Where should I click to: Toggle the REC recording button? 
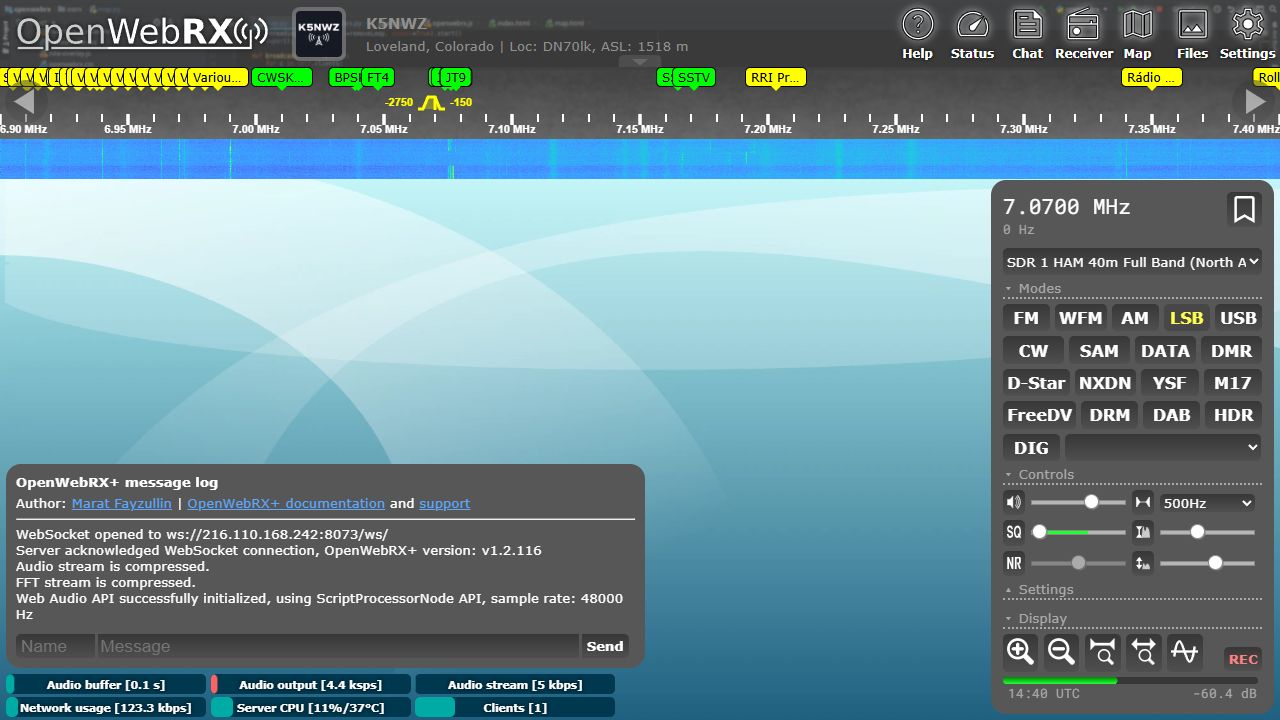pyautogui.click(x=1243, y=659)
